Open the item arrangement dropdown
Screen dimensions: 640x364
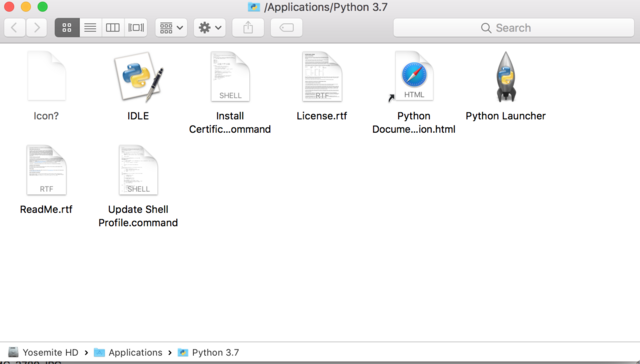[171, 28]
